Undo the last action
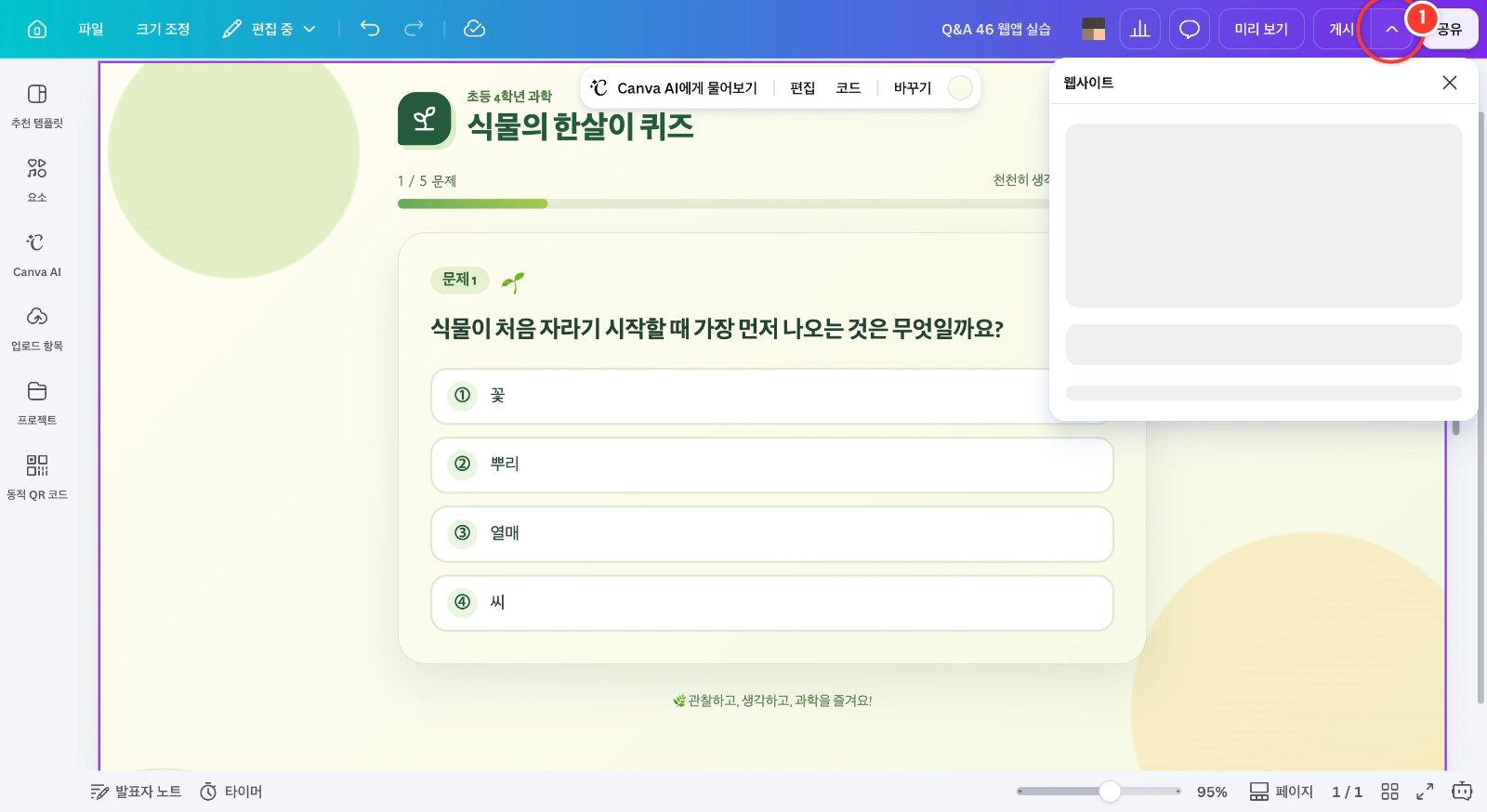The width and height of the screenshot is (1487, 812). tap(370, 29)
